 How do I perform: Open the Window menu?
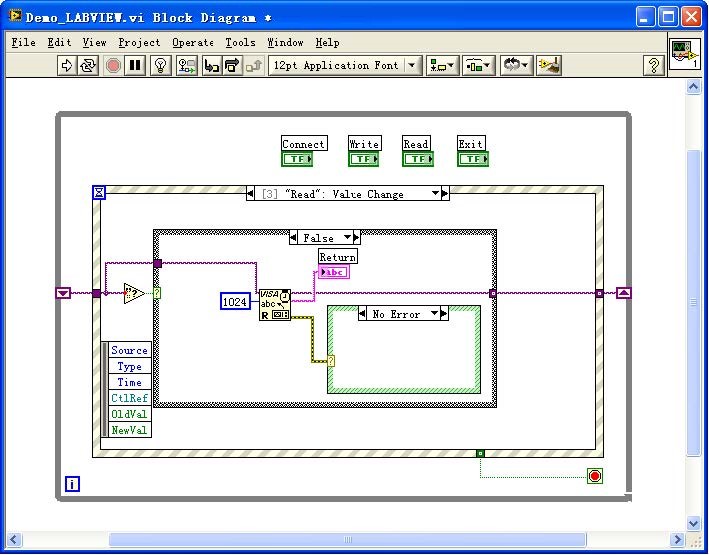click(x=285, y=43)
